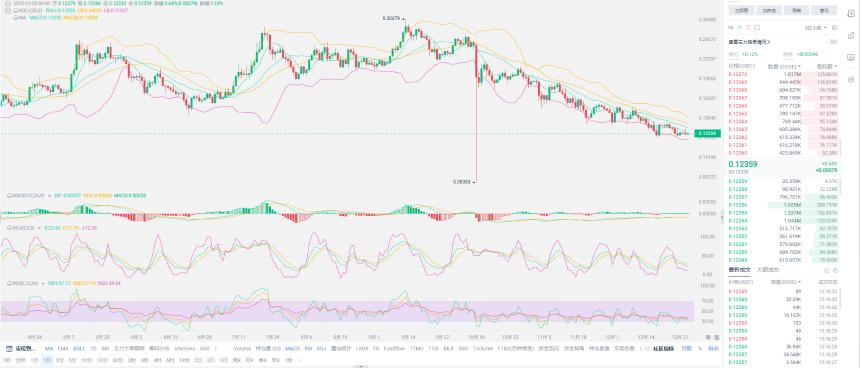Switch to the large trades tab

pyautogui.click(x=767, y=270)
